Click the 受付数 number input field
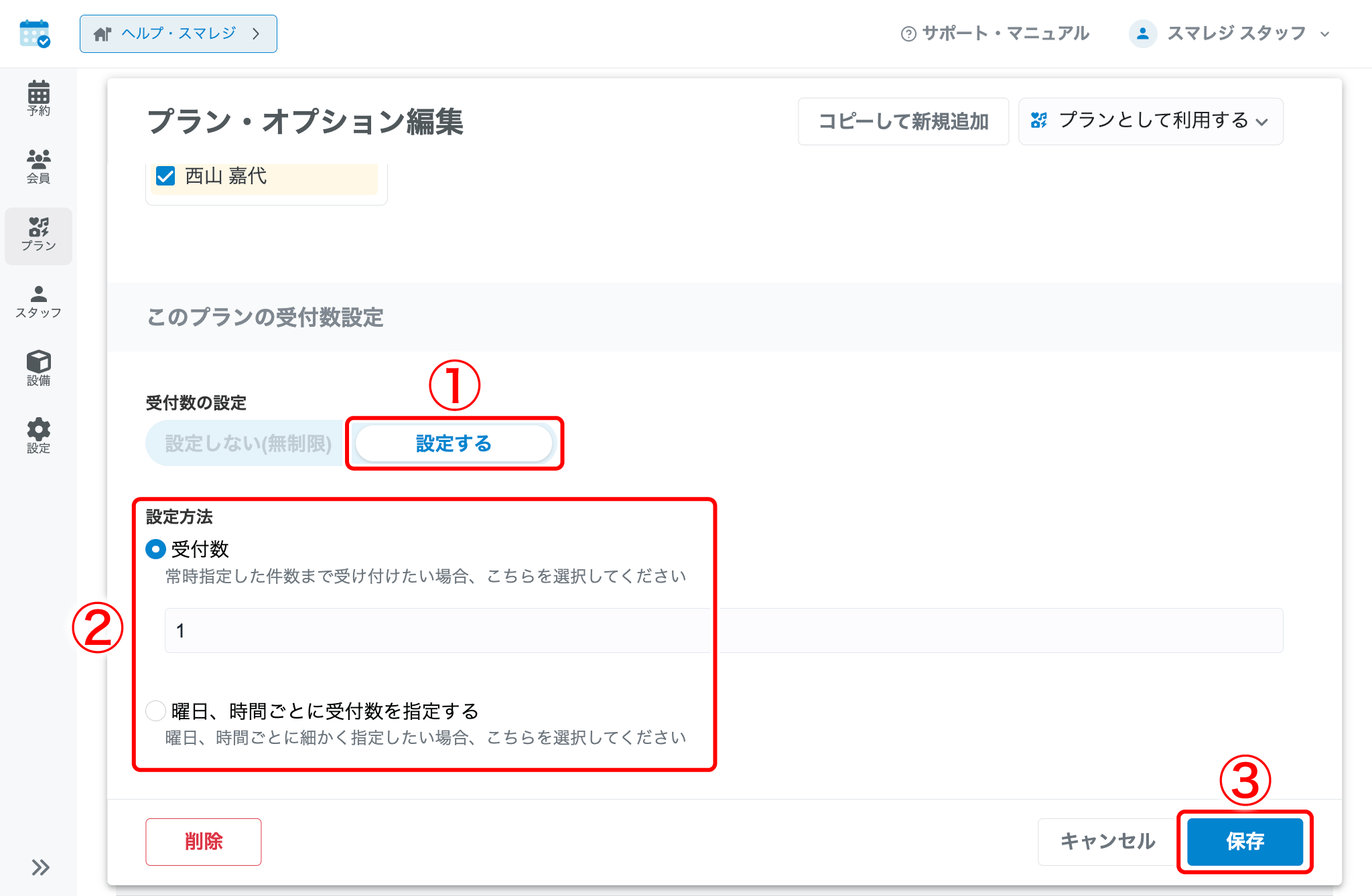 tap(724, 630)
